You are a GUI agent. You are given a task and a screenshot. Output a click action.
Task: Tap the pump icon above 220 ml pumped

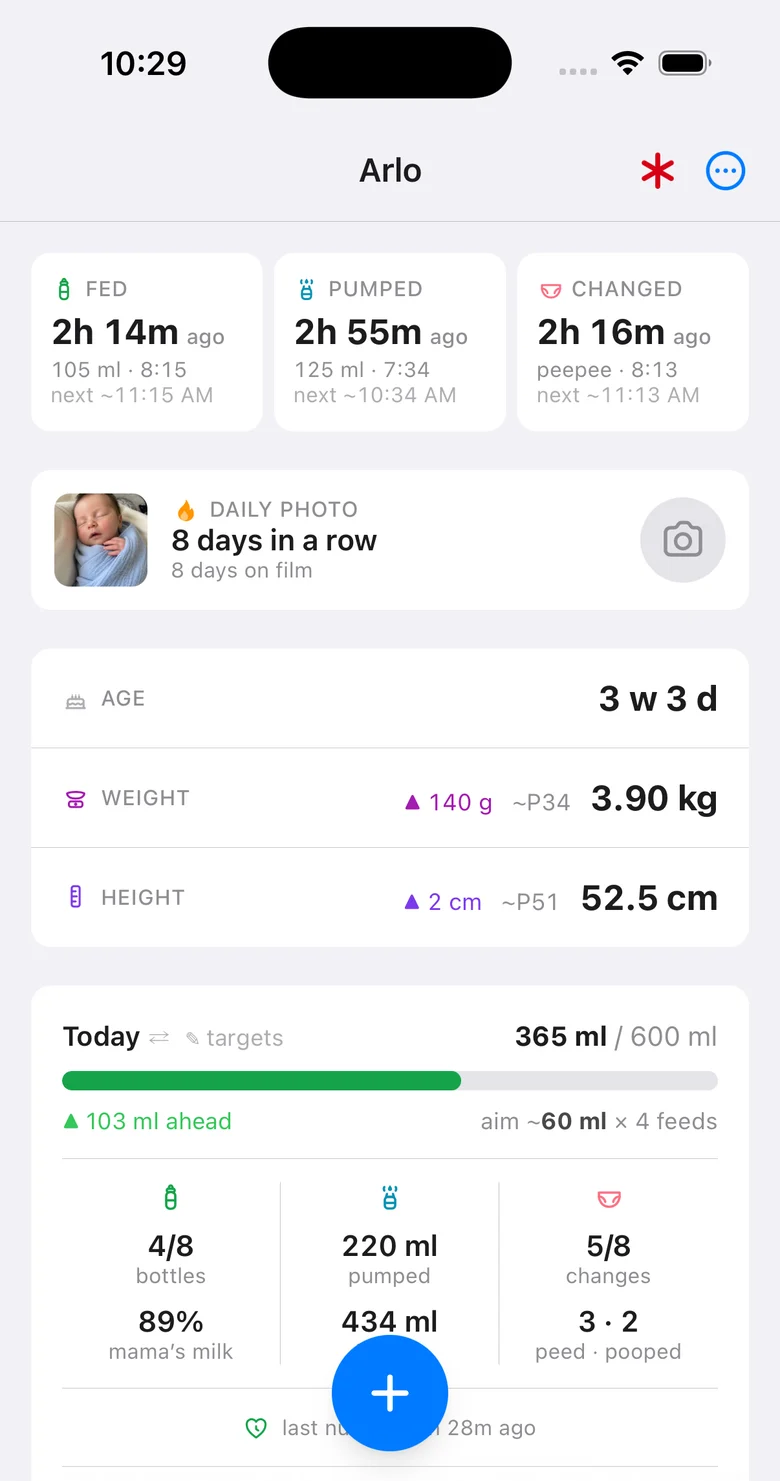click(390, 1197)
